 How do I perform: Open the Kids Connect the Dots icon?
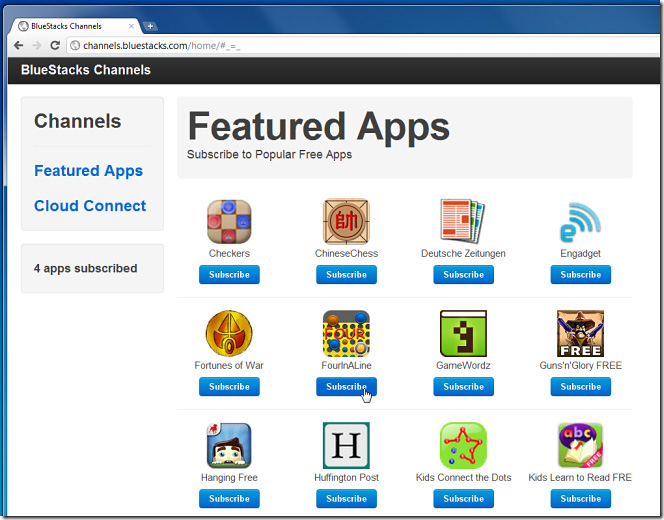(x=463, y=445)
